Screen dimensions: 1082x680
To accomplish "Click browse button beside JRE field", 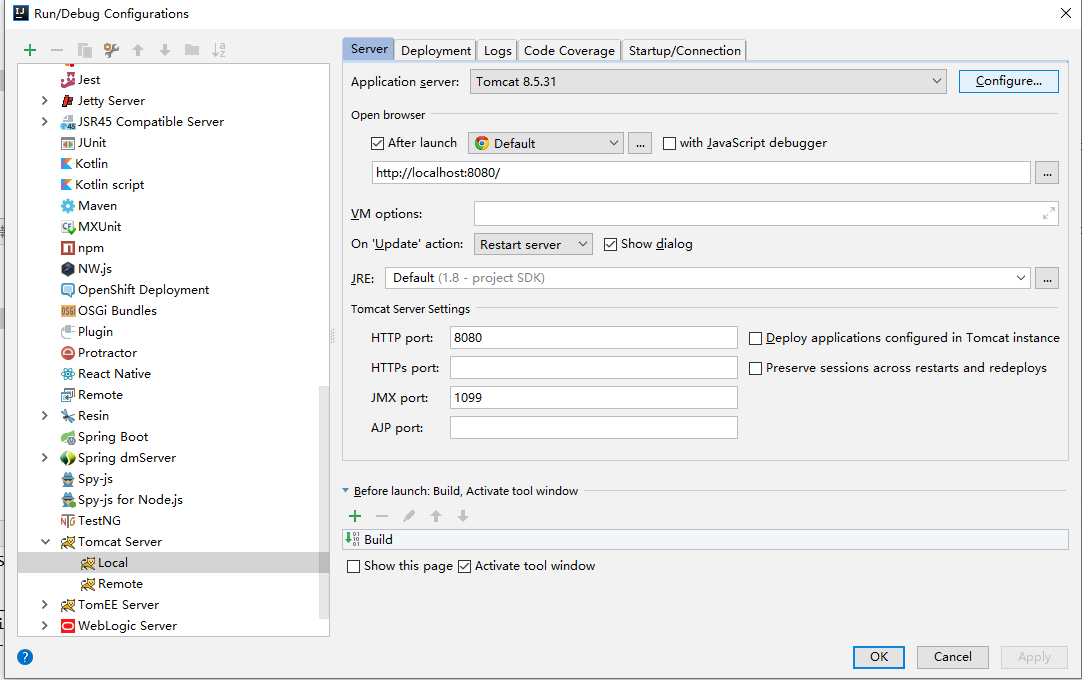I will pos(1047,278).
